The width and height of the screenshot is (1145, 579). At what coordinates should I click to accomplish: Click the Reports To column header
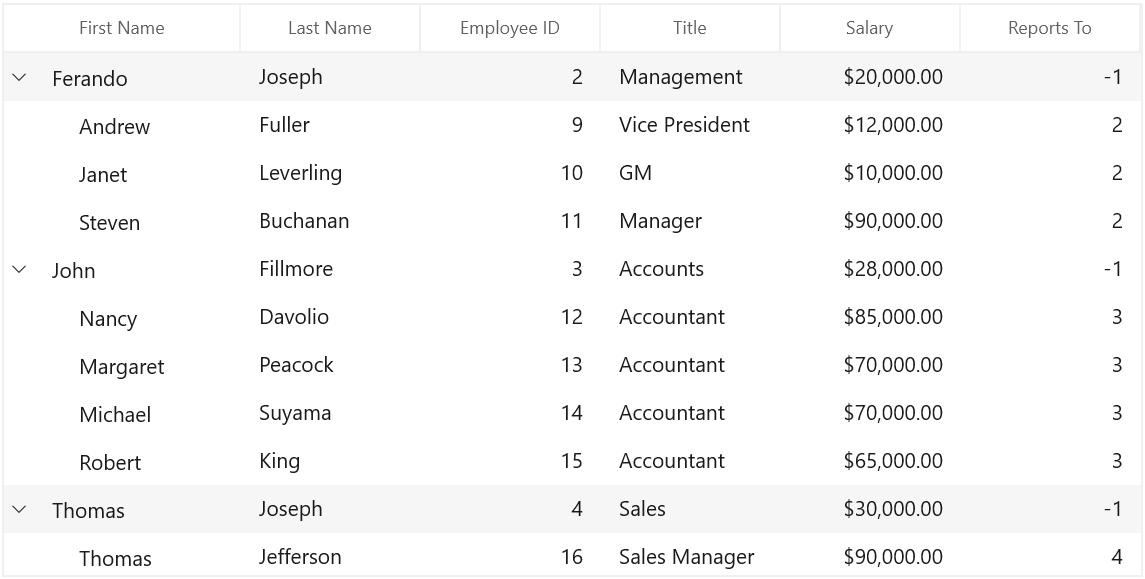coord(1050,28)
